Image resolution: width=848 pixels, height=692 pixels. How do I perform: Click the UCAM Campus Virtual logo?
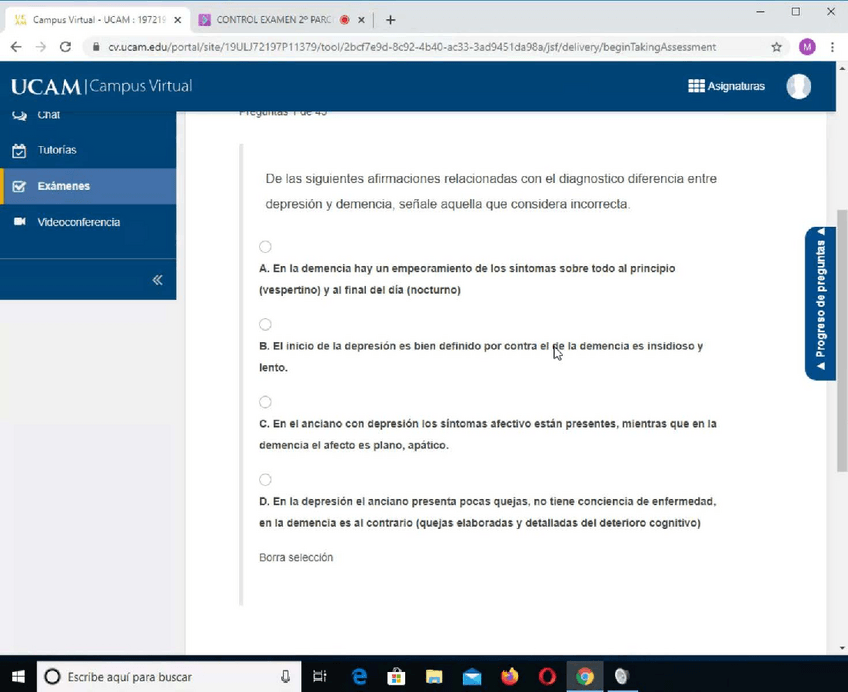(102, 86)
